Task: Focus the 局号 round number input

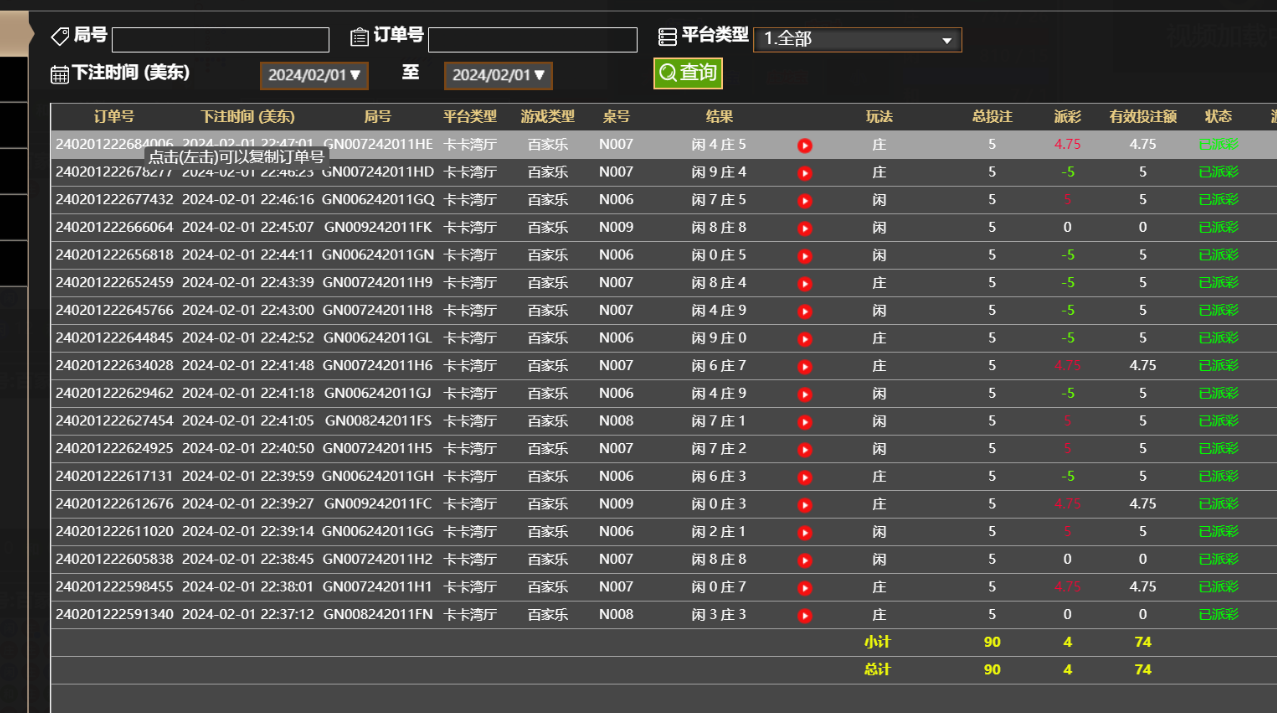Action: click(x=220, y=40)
